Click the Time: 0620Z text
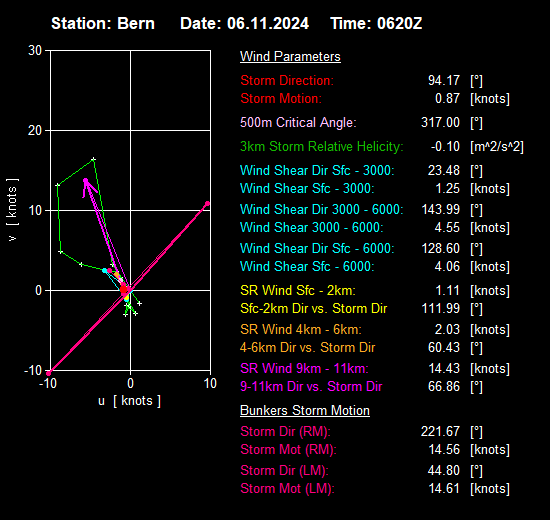Image resolution: width=550 pixels, height=520 pixels. (x=376, y=24)
